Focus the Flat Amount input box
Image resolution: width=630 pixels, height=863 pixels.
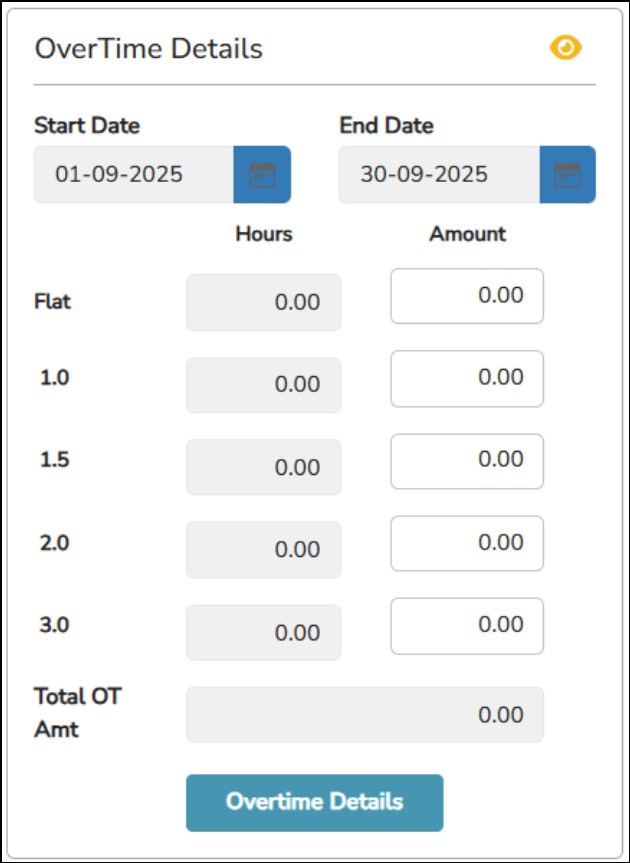pos(467,296)
